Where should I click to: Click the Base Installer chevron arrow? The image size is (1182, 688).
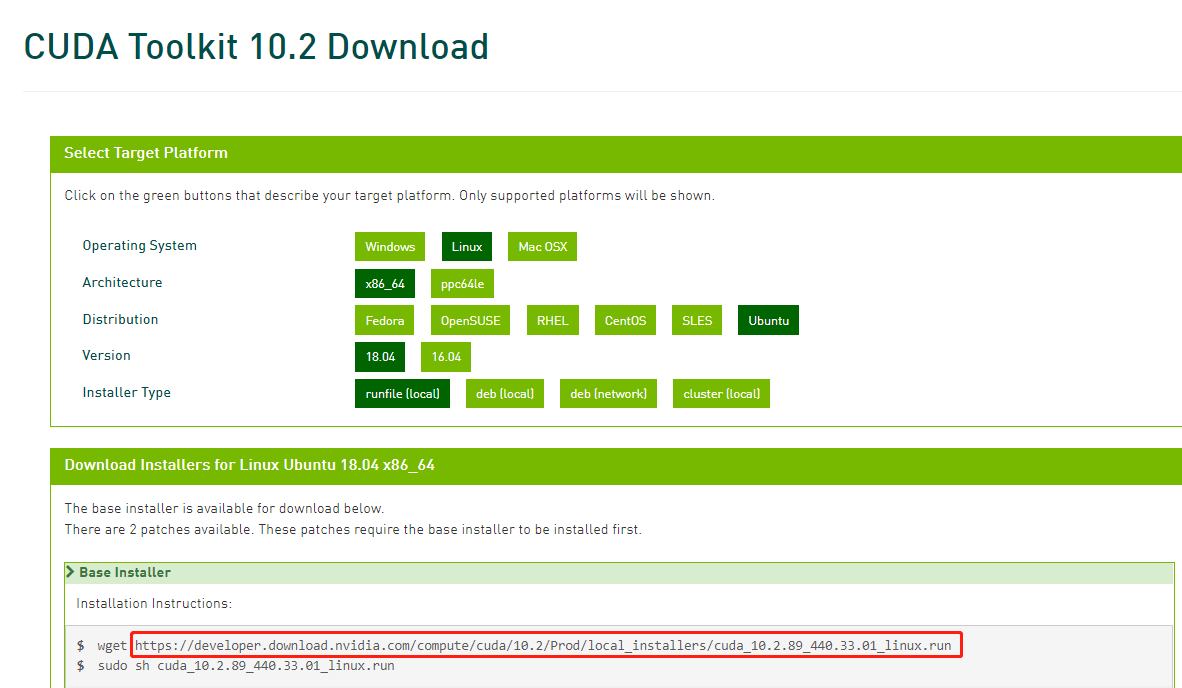[x=70, y=572]
